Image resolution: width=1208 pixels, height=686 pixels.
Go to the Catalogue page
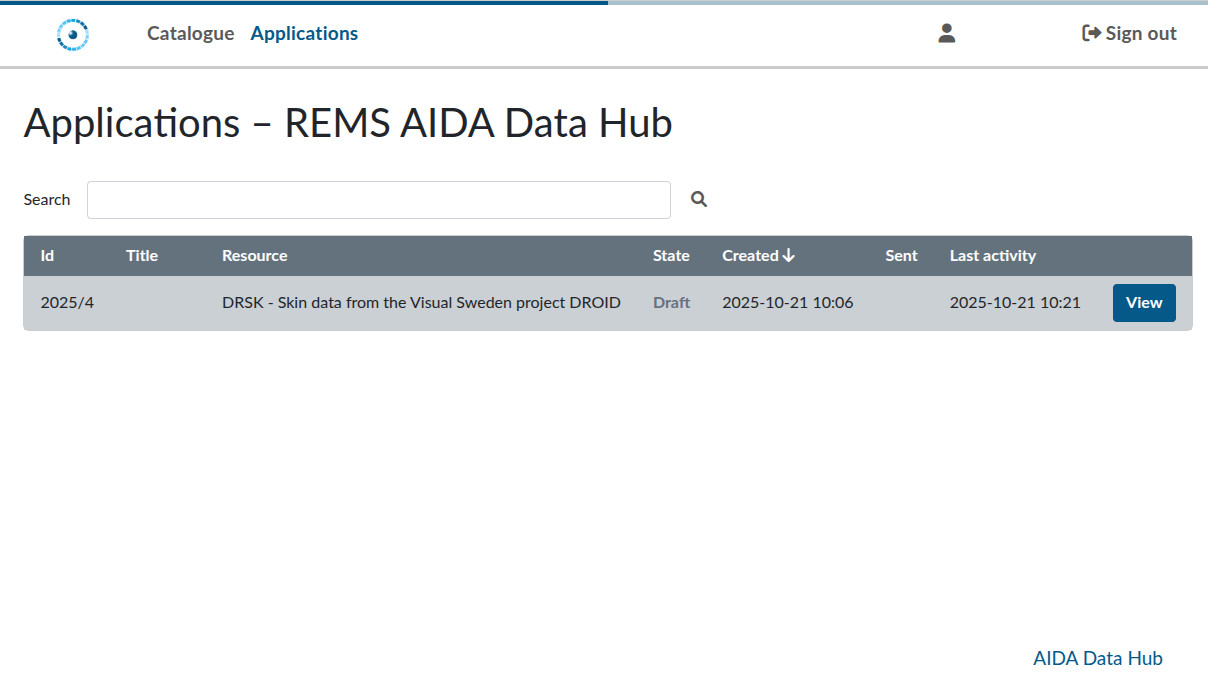[x=190, y=34]
